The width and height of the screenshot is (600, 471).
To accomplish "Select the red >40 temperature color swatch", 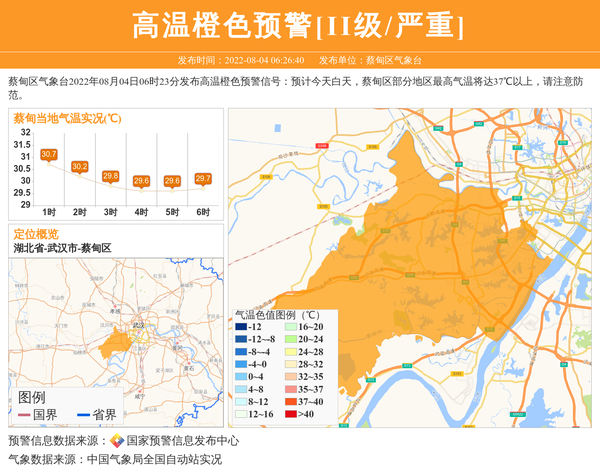I will coord(289,414).
